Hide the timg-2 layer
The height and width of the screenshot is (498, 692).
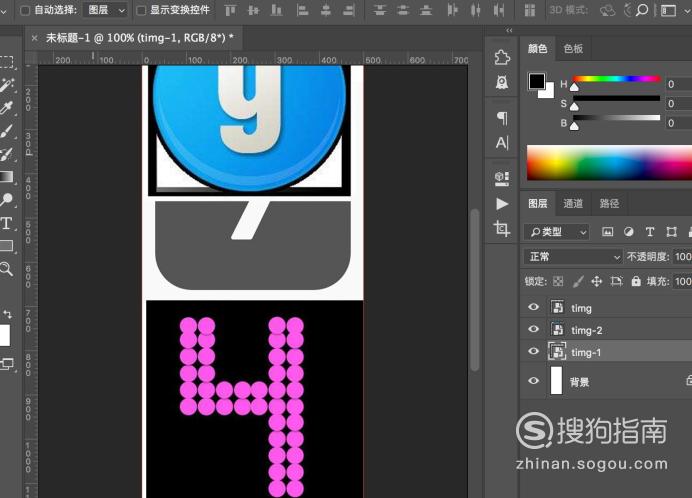coord(533,329)
